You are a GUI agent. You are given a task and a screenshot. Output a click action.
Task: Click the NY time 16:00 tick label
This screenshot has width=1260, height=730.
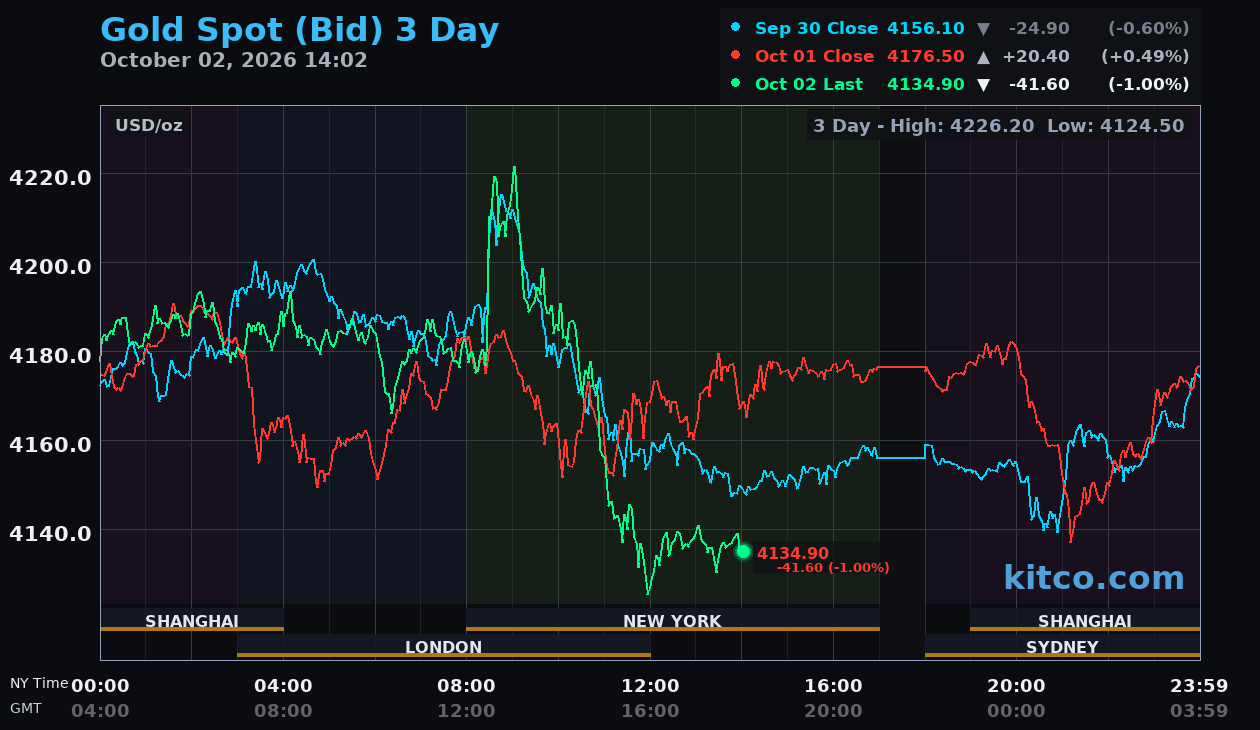click(833, 686)
